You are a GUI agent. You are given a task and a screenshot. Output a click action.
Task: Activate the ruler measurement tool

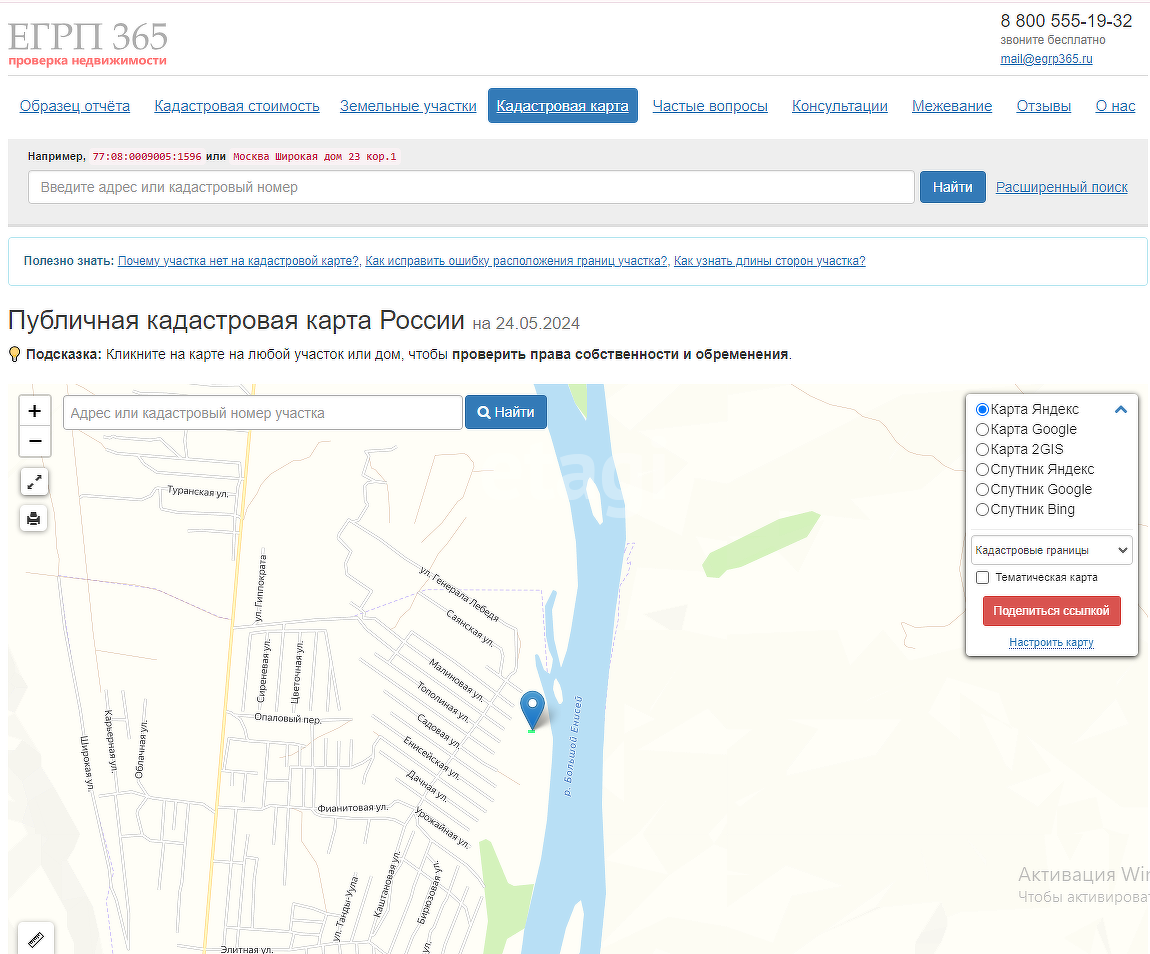tap(36, 939)
